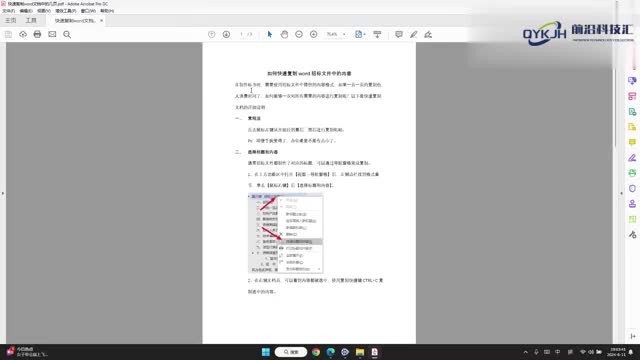
Task: Collapse the right tools pane arrow
Action: point(622,193)
